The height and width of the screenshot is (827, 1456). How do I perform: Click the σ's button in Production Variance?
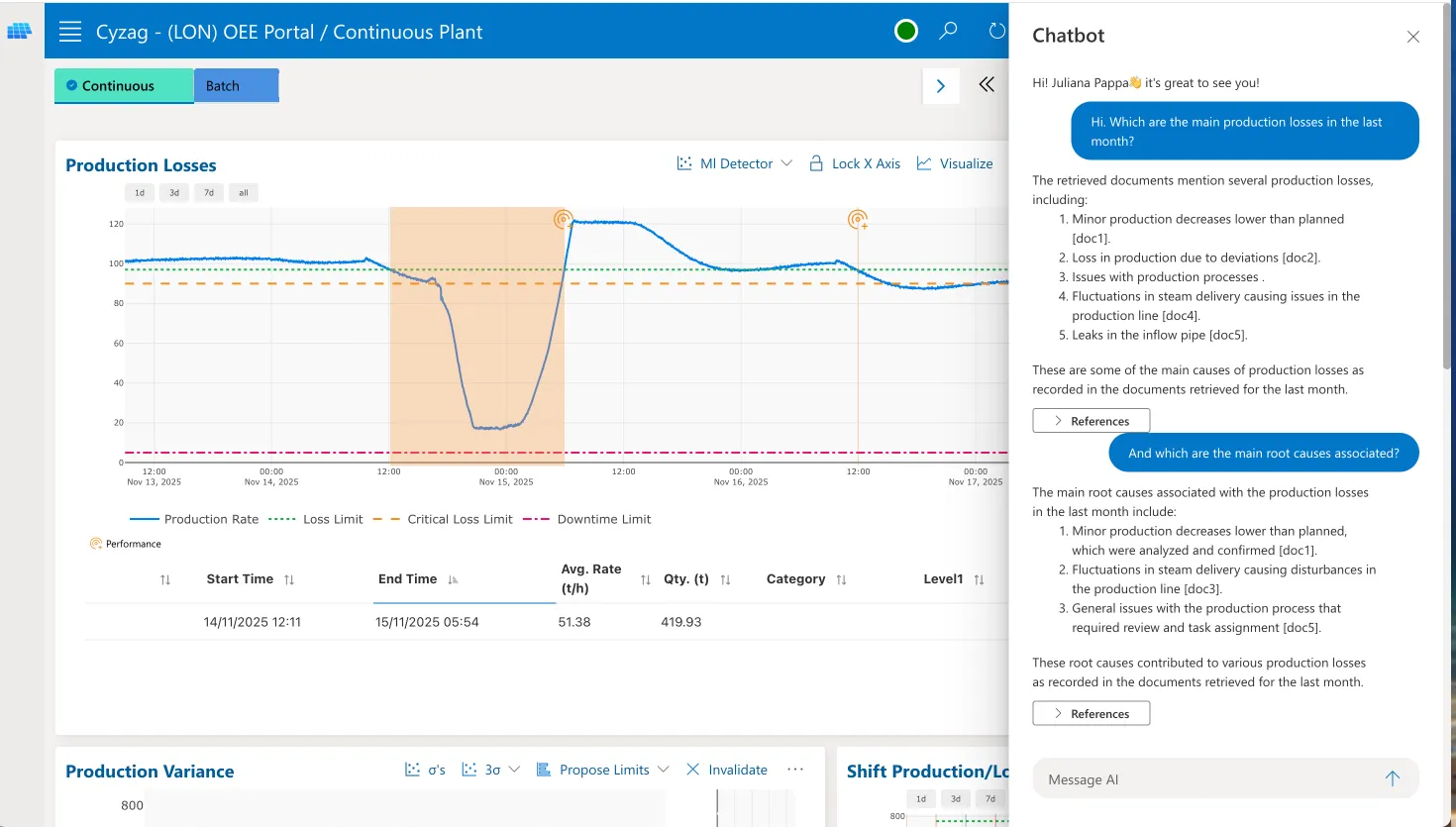tap(425, 770)
